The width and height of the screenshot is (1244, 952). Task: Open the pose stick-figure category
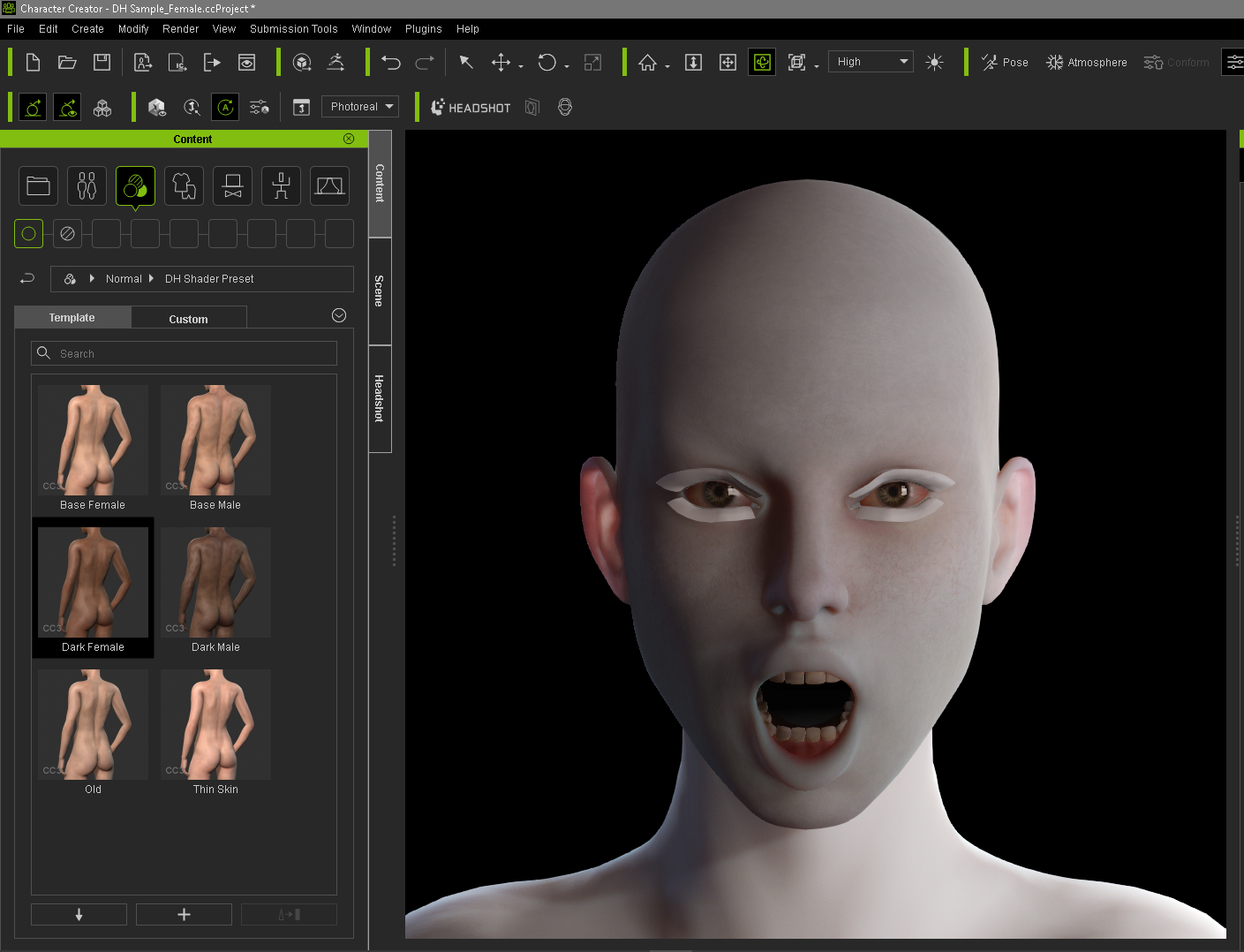[x=281, y=186]
